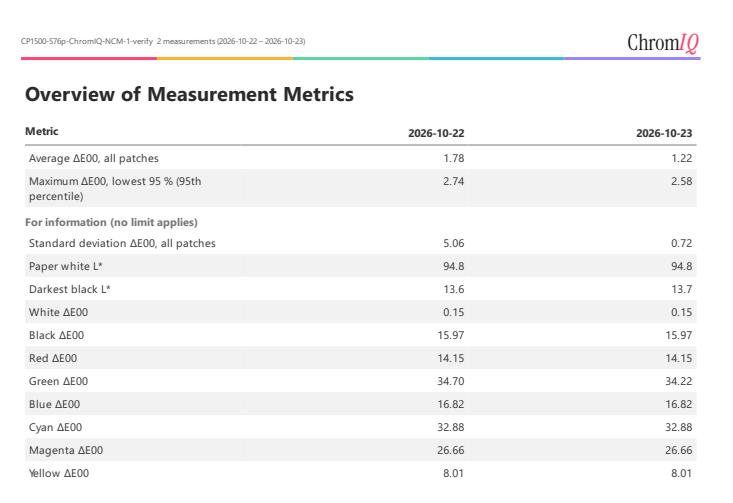Click Paper white L* value for 2026-10-22

point(453,266)
